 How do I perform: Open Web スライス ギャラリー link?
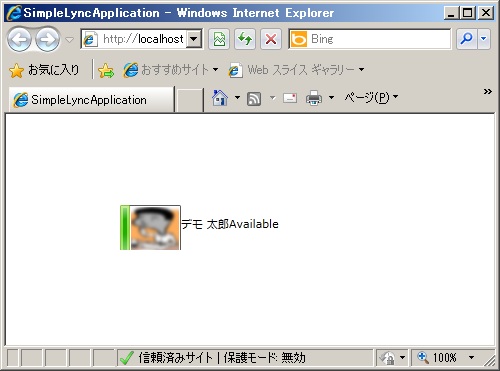[x=296, y=70]
